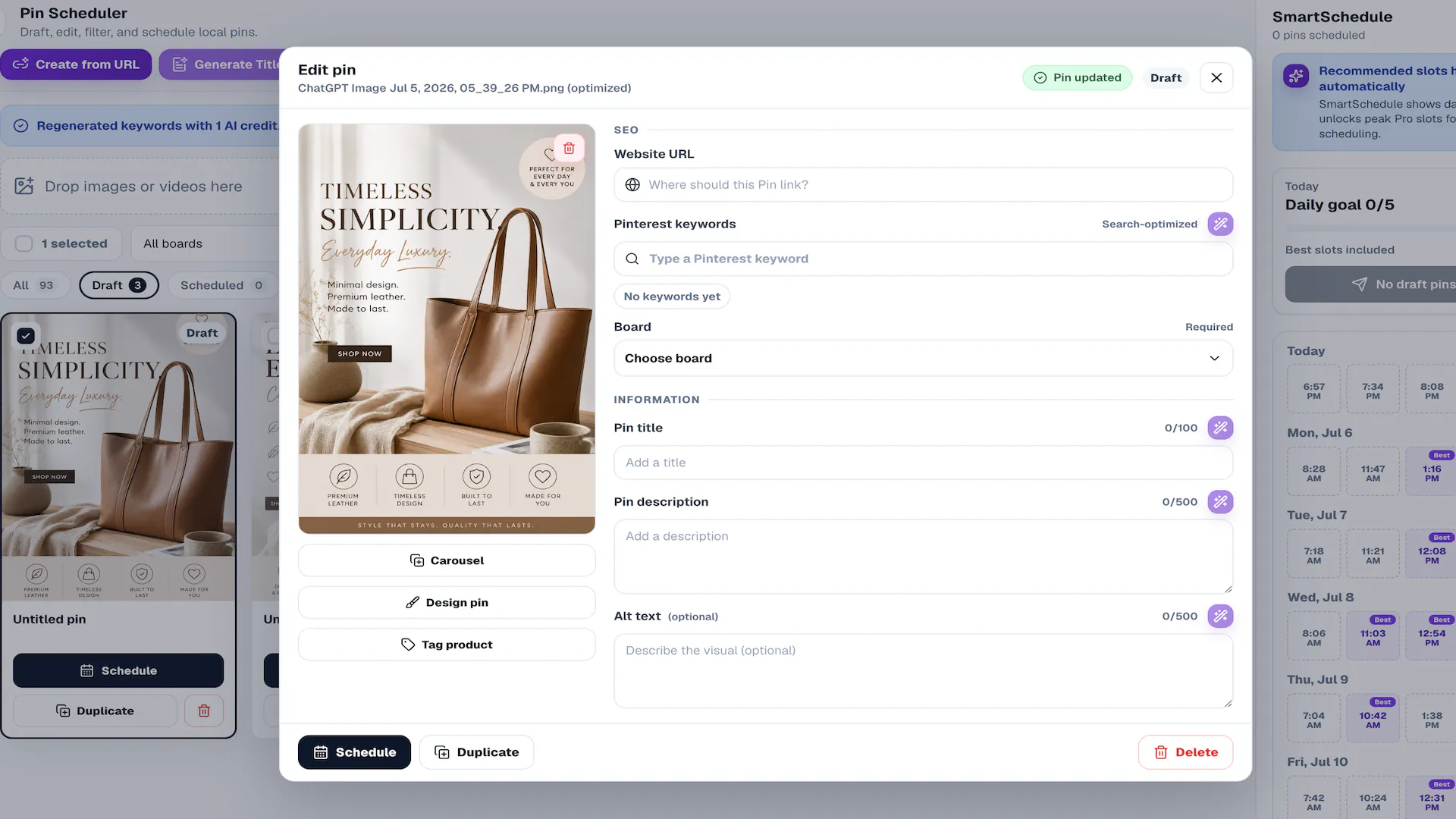Click the sparkle icon beside Recommended slots

[1296, 76]
